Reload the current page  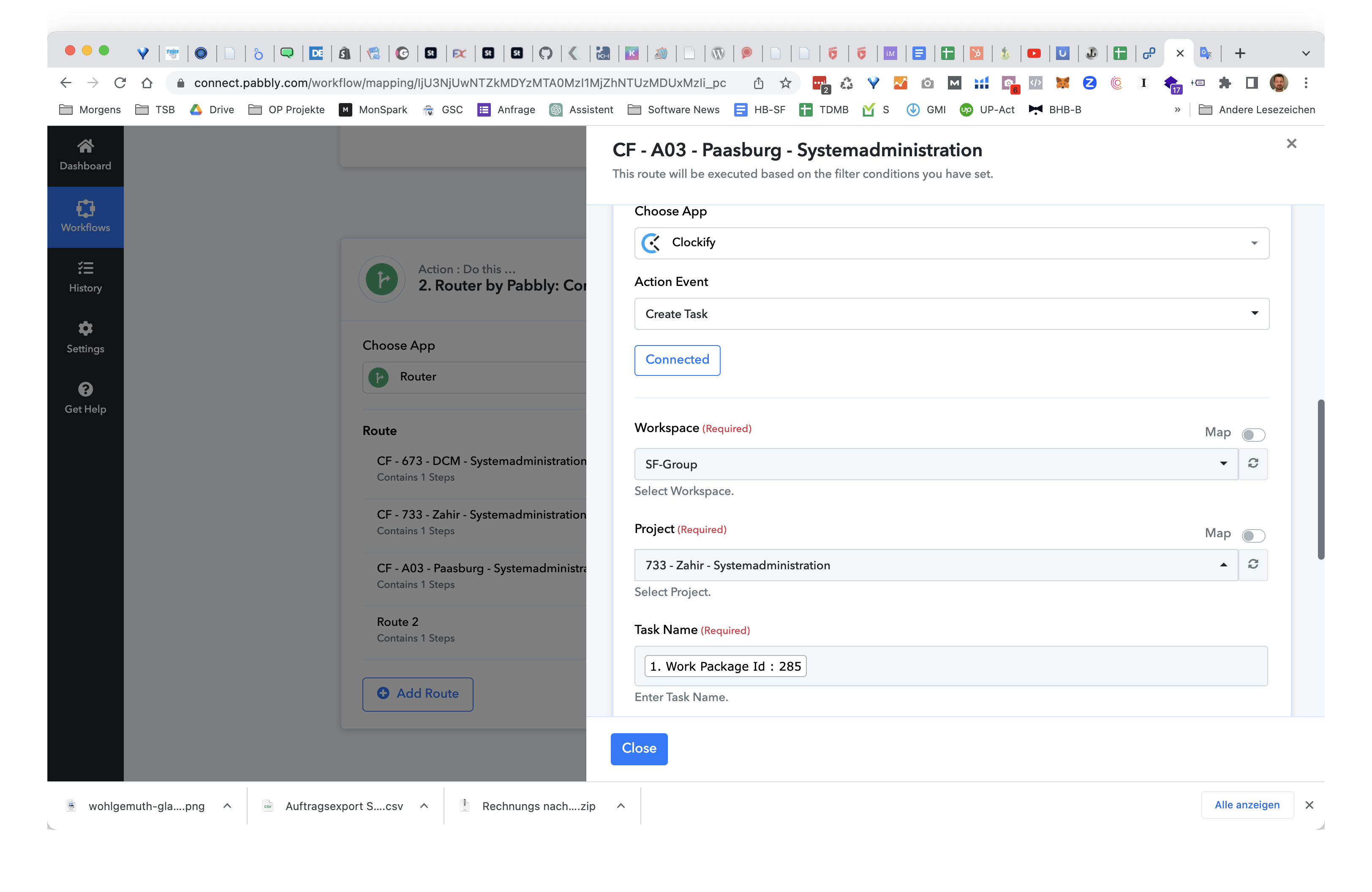pos(120,83)
